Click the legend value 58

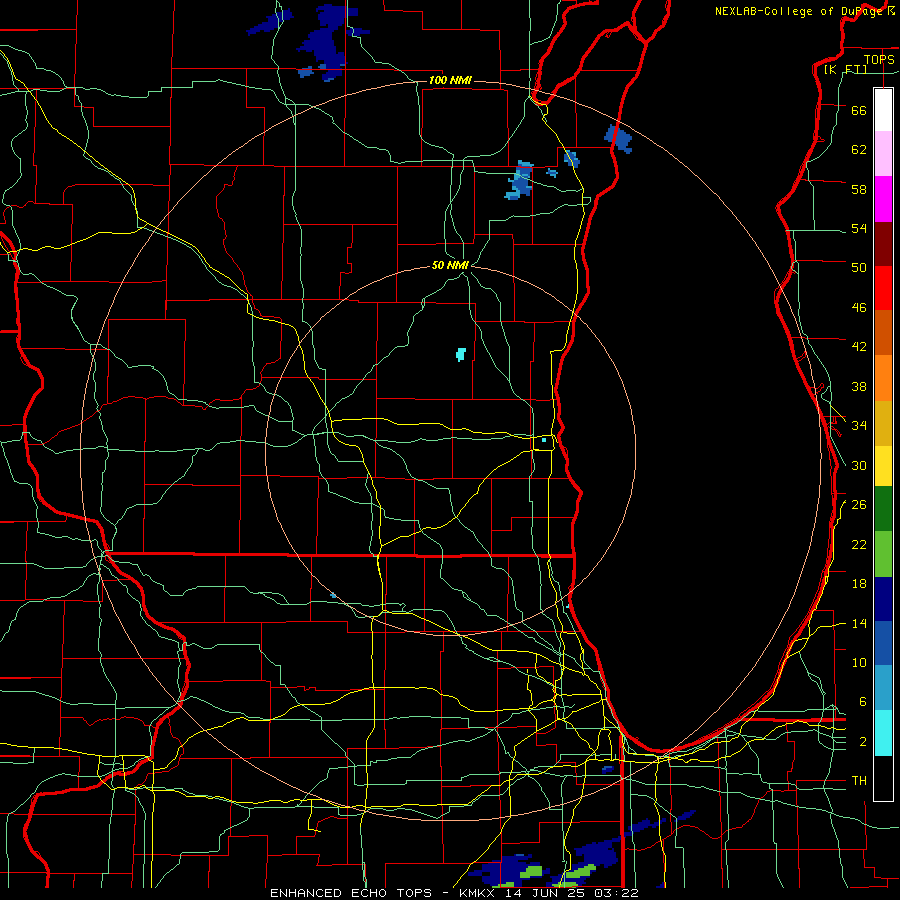tap(859, 189)
